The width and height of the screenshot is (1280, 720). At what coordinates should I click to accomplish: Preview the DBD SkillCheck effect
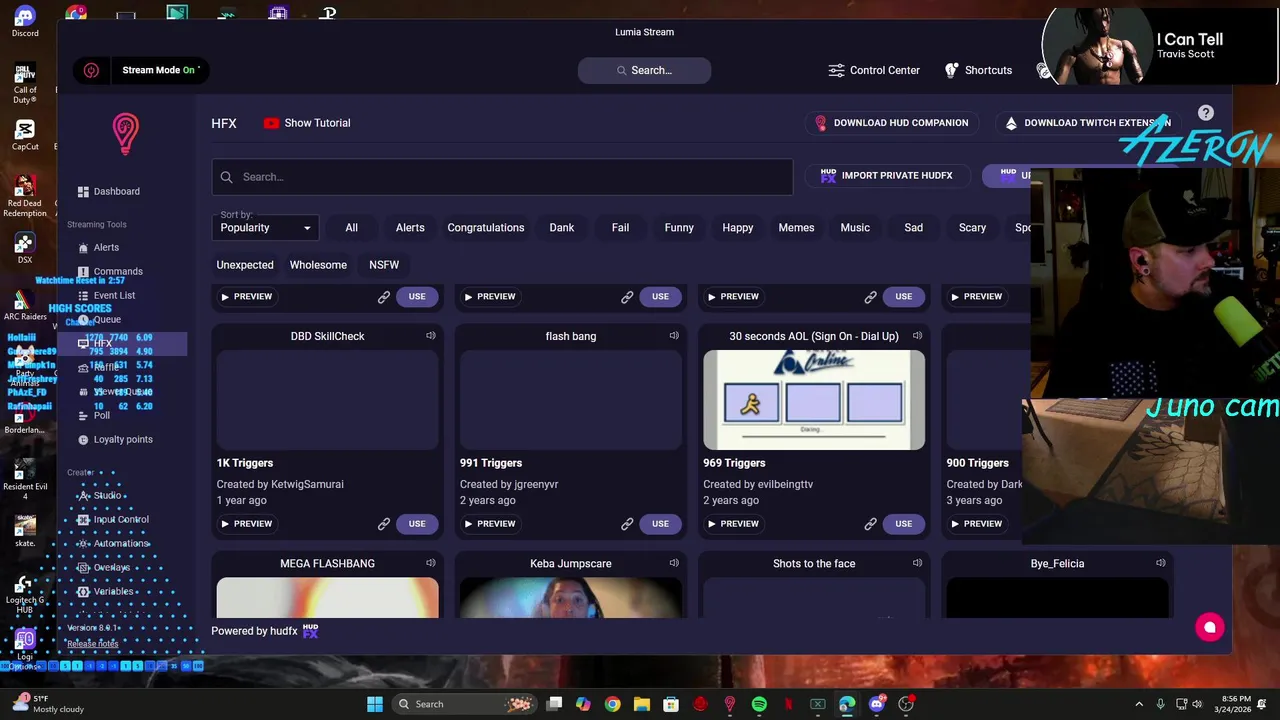click(246, 523)
